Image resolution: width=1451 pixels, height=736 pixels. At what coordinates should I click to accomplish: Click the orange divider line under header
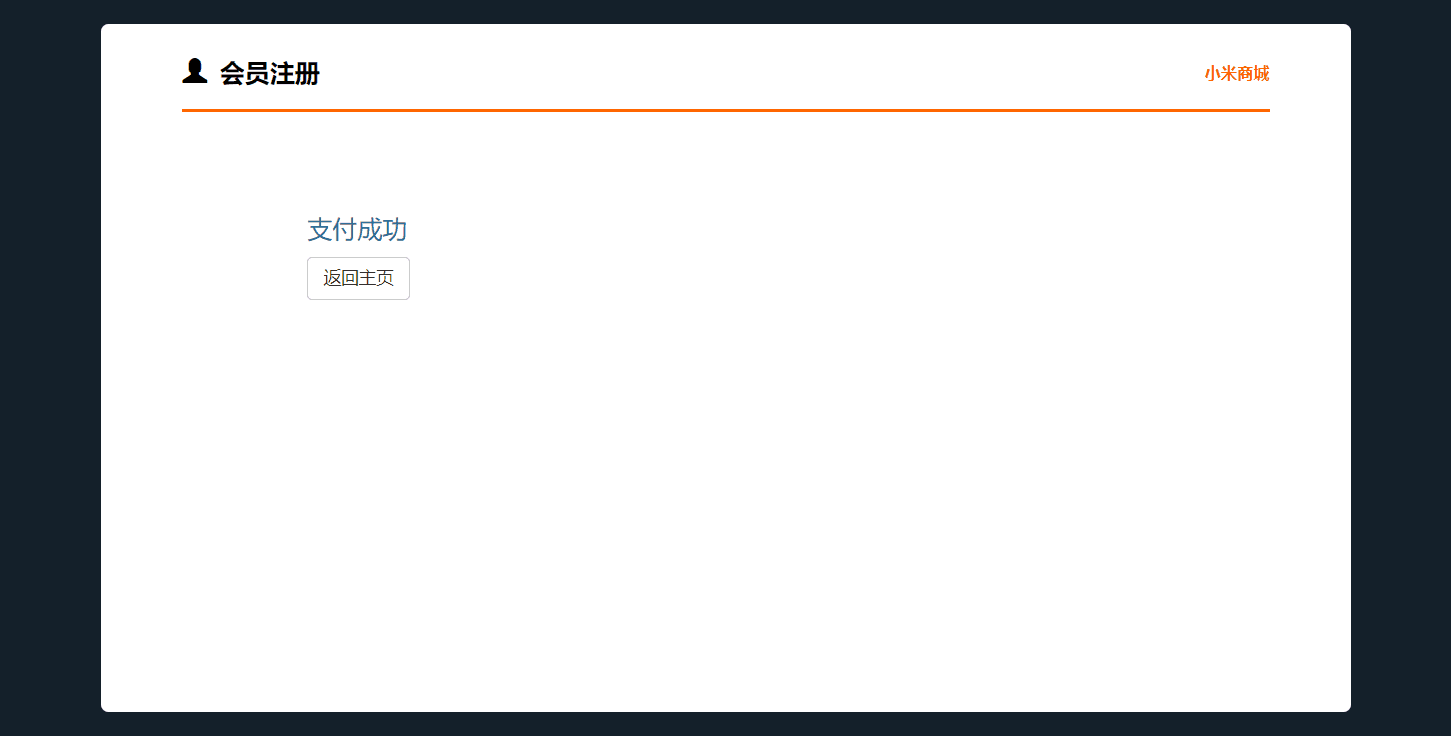(x=726, y=110)
